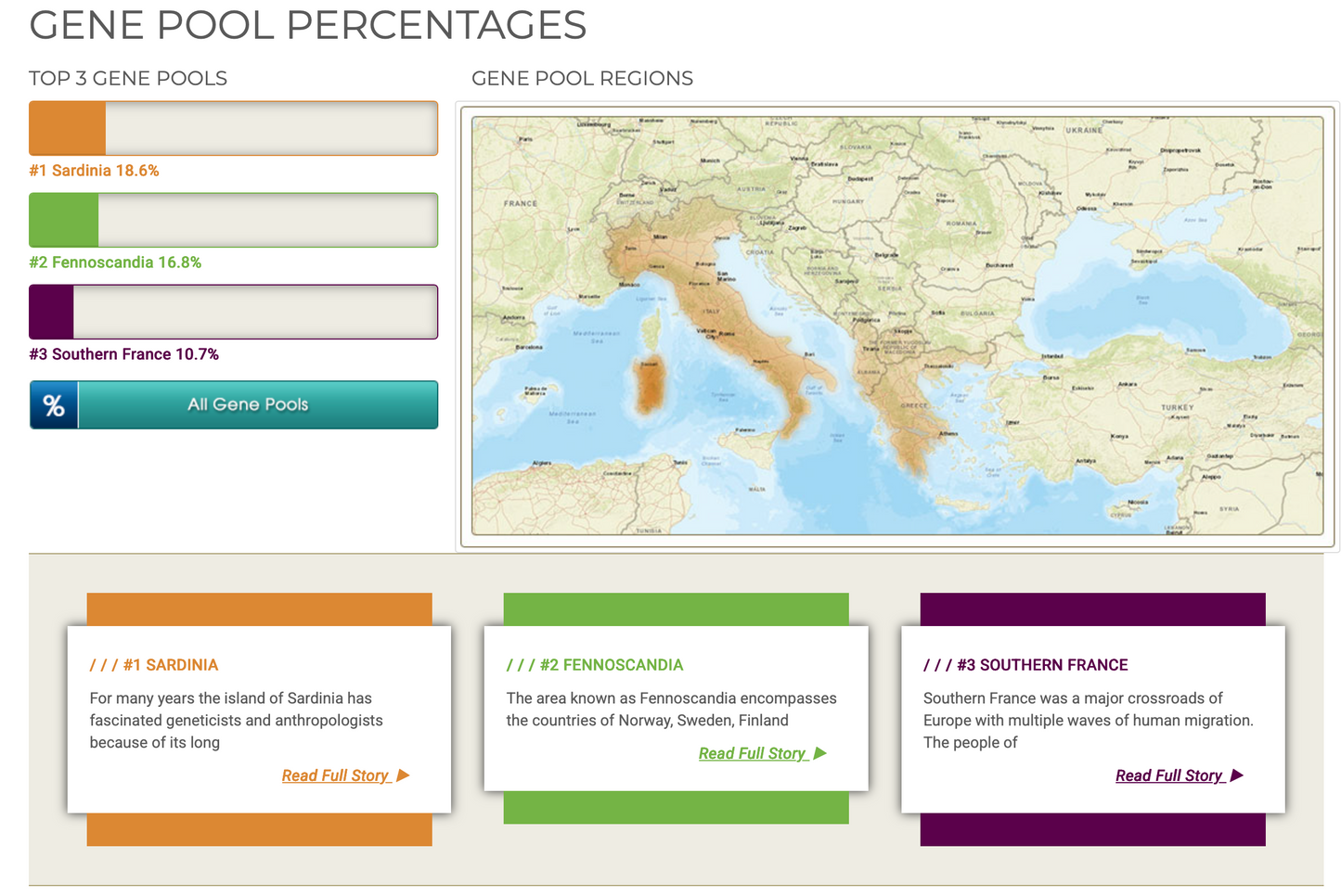Click the purple arrow beside Southern France's story link
1341x896 pixels.
click(x=1236, y=775)
